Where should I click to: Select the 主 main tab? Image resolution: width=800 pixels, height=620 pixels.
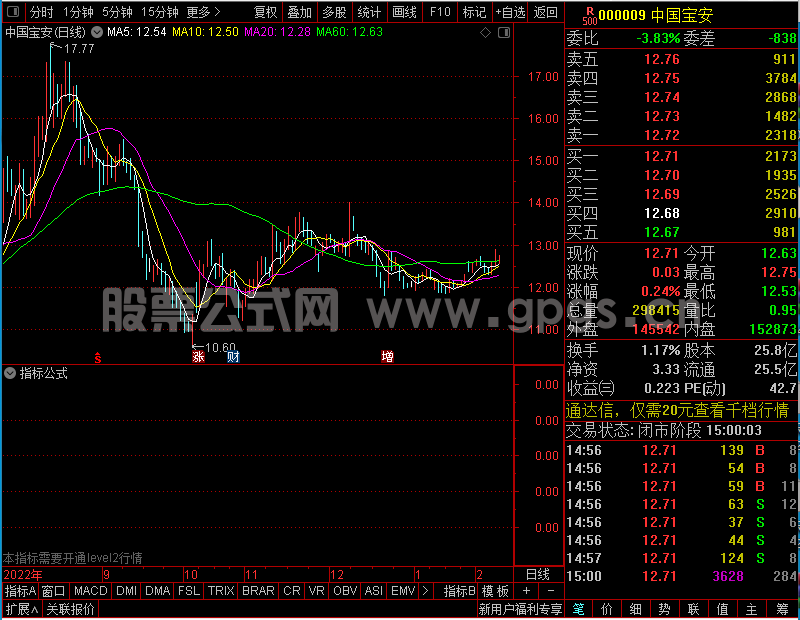coord(752,609)
